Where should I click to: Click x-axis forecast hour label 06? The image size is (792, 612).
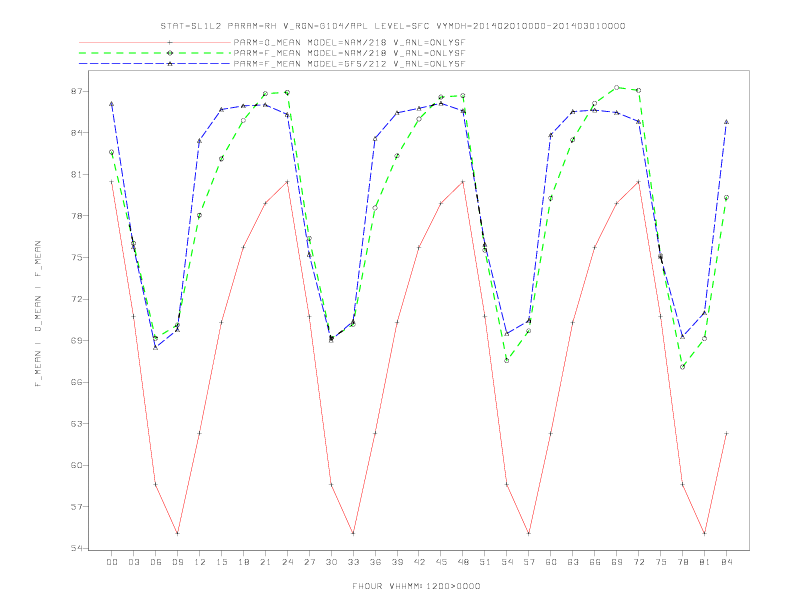tap(156, 562)
